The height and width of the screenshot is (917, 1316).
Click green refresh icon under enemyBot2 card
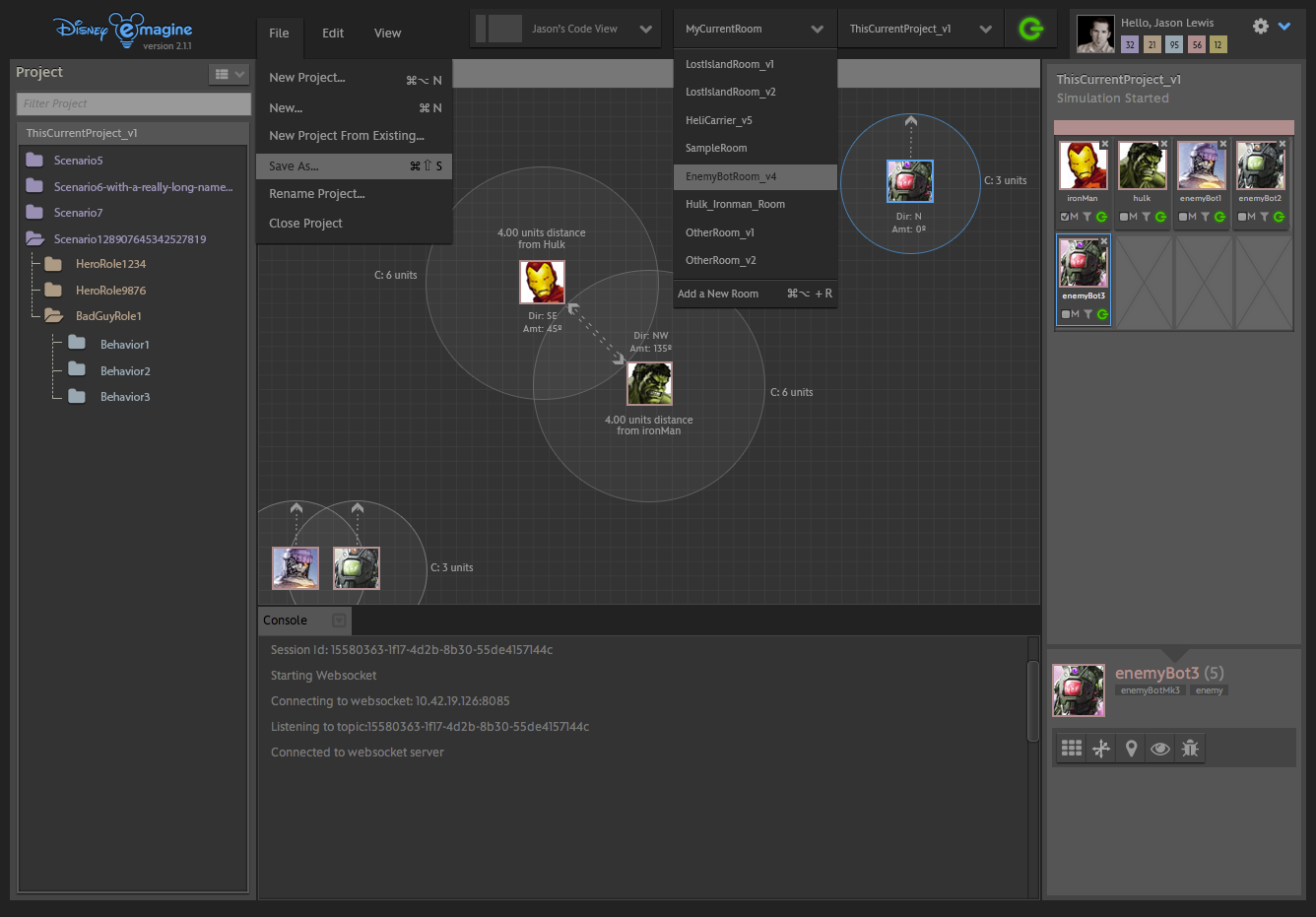1279,217
